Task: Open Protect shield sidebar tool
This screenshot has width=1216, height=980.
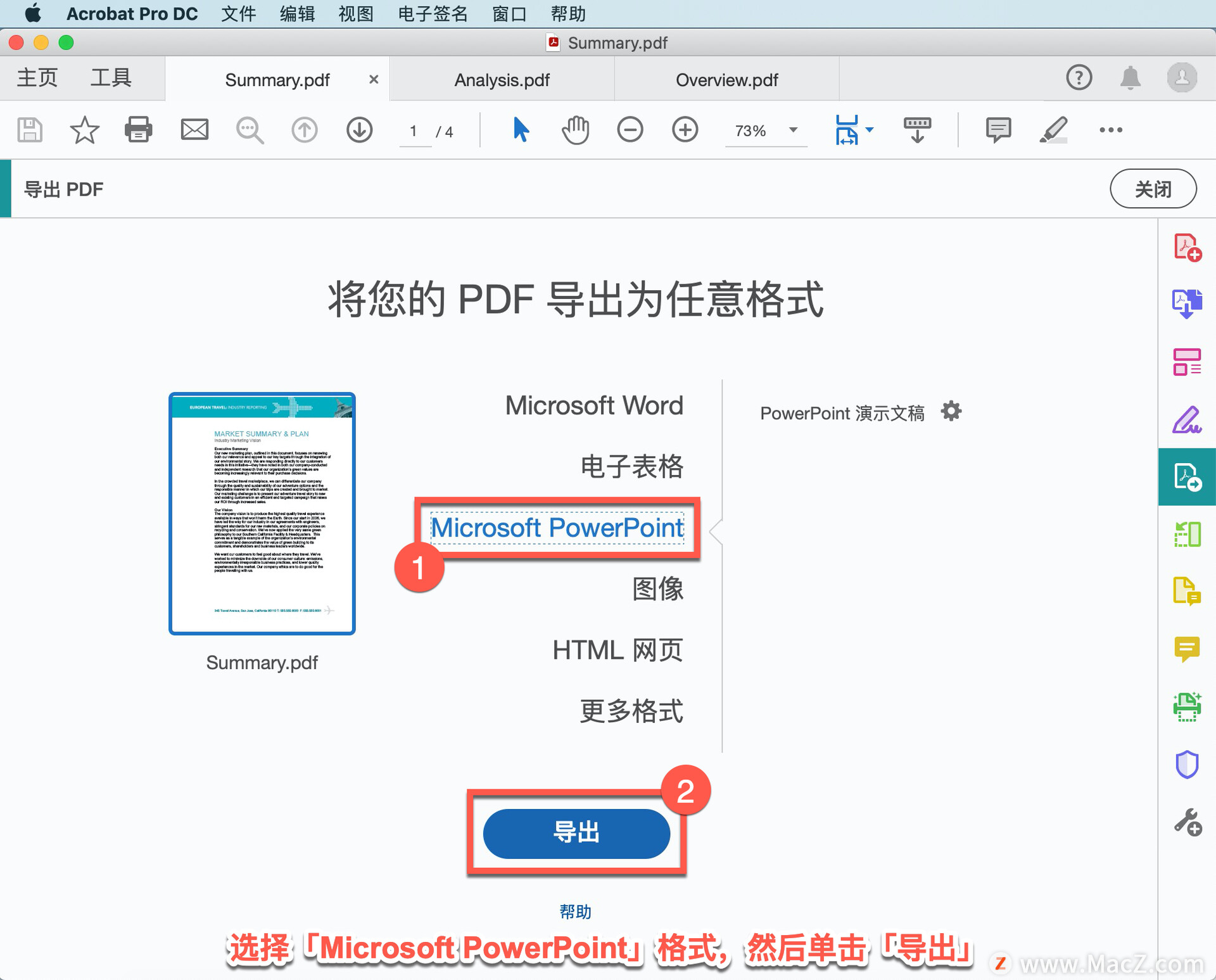Action: click(x=1187, y=764)
